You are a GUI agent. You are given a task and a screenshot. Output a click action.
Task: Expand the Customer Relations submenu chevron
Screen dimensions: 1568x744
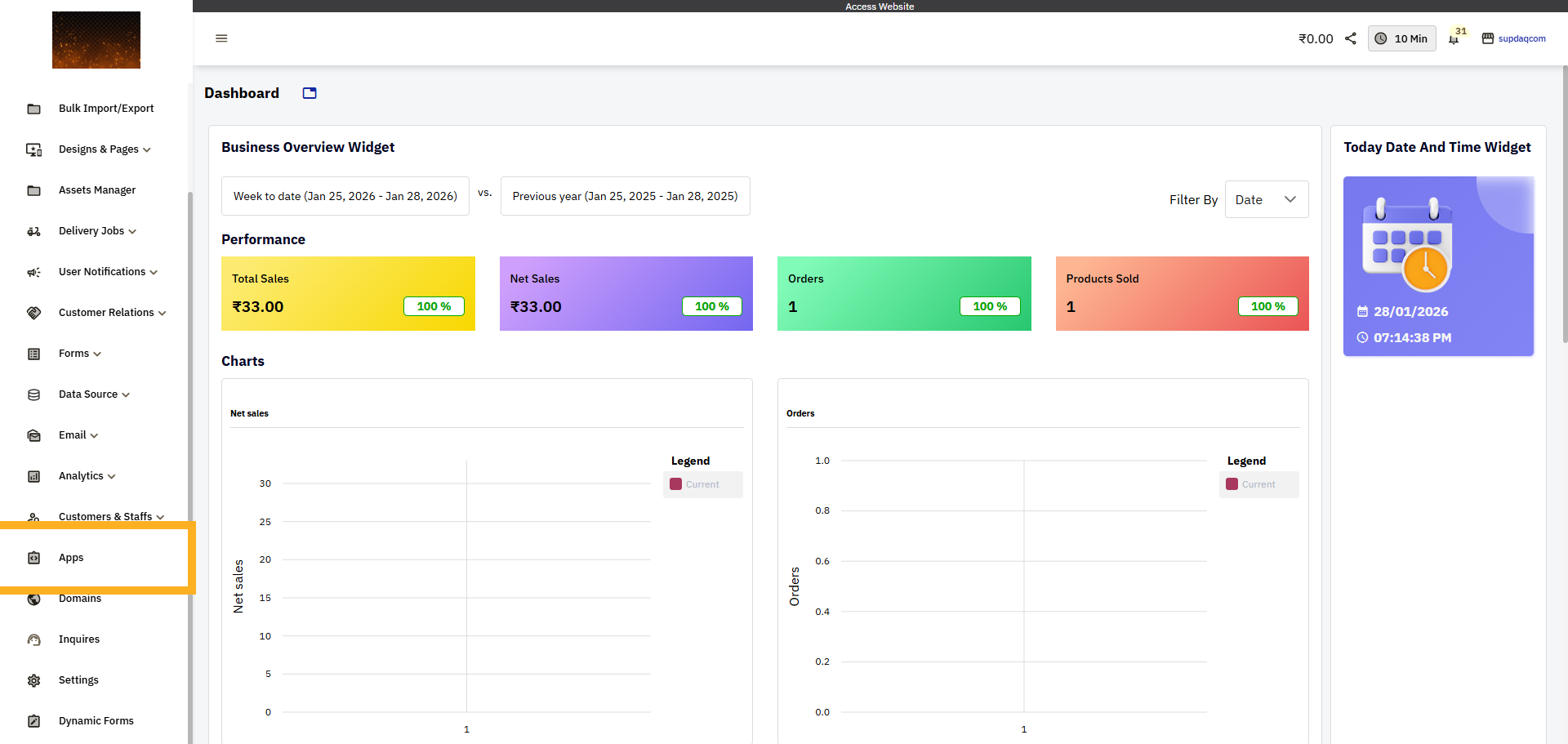pos(163,314)
